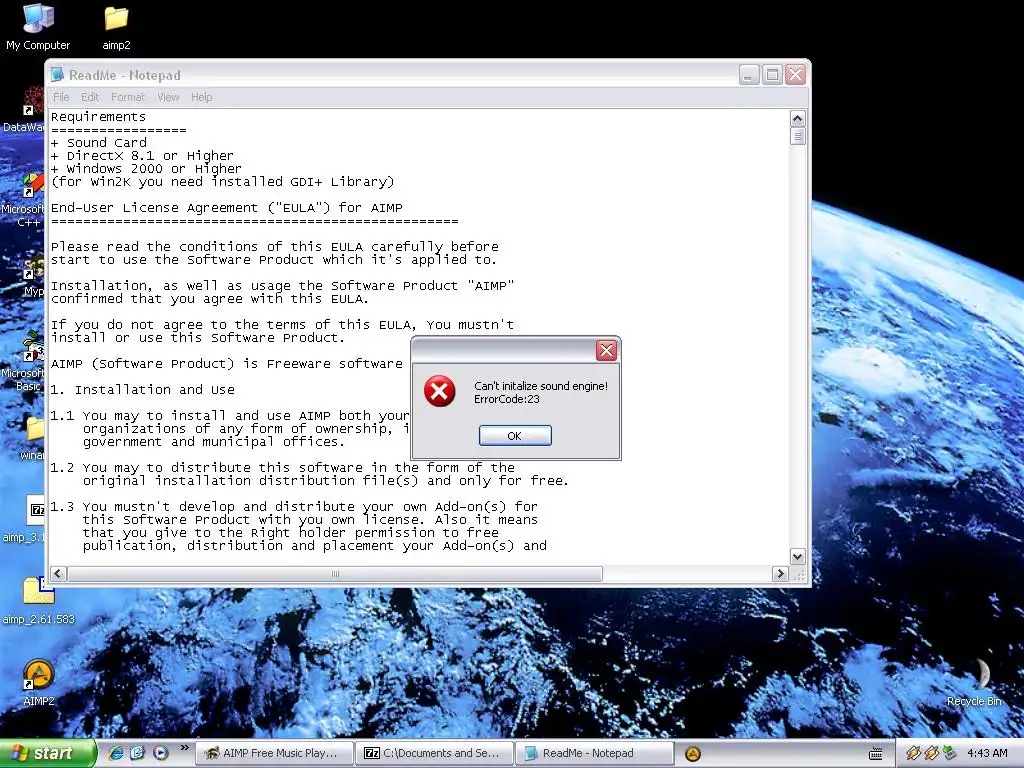Viewport: 1024px width, 768px height.
Task: Minimize the ReadMe Notepad window
Action: click(x=749, y=75)
